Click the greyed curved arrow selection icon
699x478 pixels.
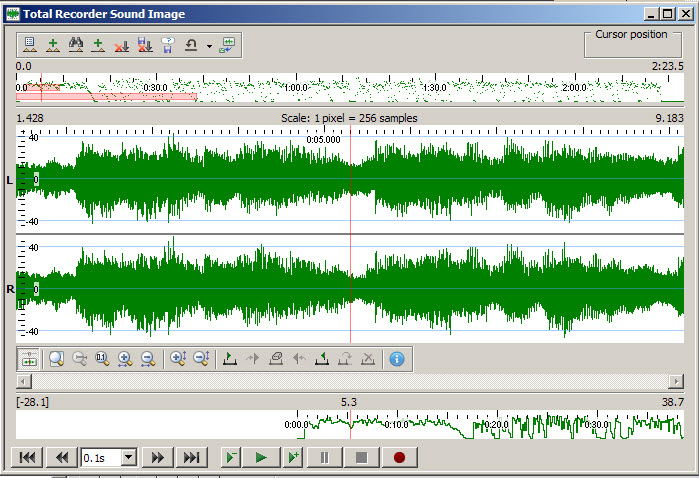345,359
